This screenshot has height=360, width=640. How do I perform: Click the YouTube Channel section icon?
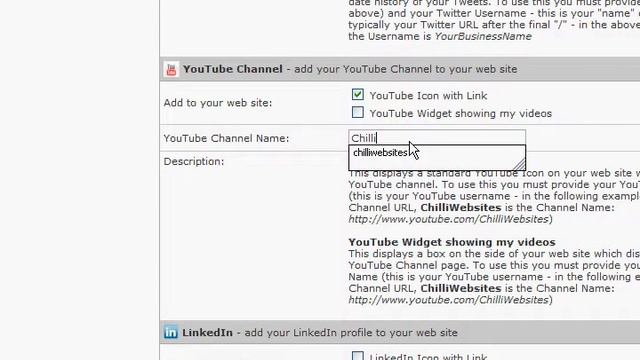[171, 69]
